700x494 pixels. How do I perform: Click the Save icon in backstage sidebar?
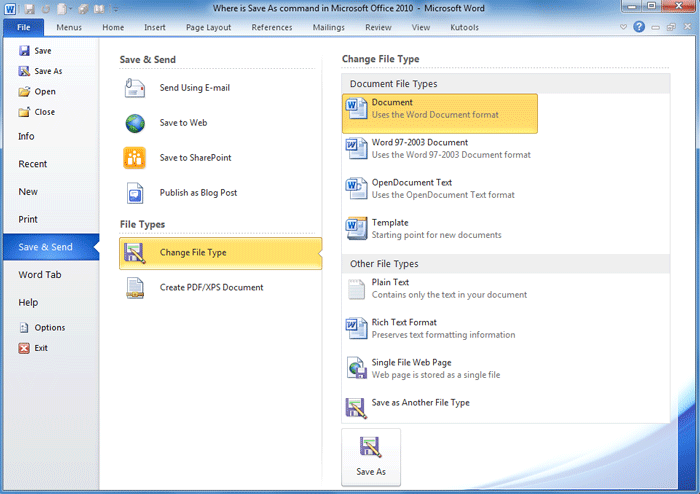(24, 51)
